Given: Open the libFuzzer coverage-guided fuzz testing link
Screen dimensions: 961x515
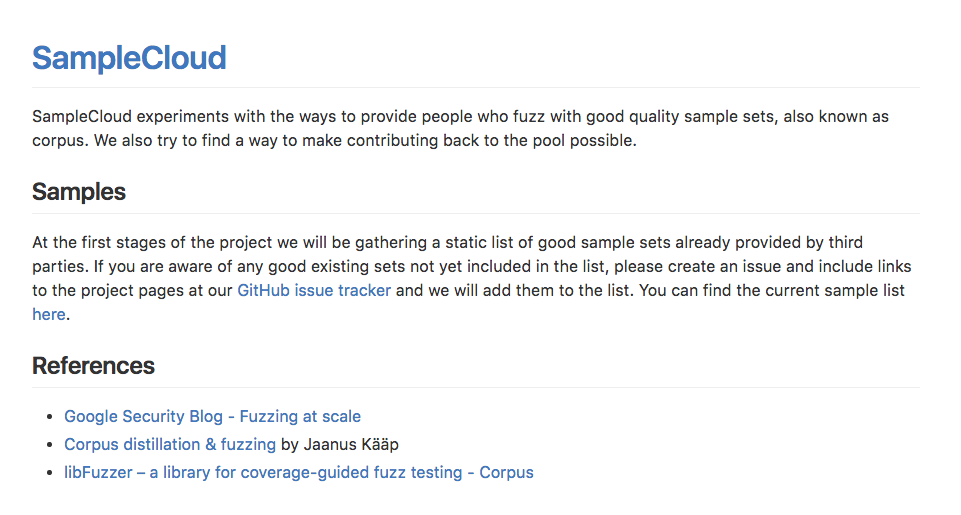Looking at the screenshot, I should [x=298, y=473].
